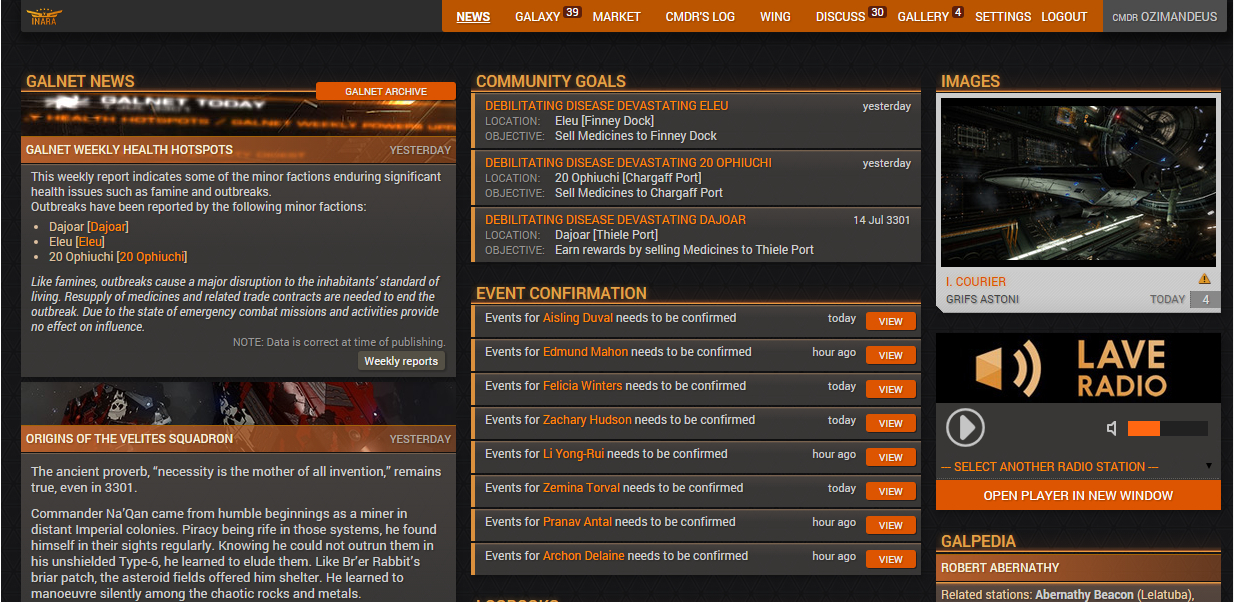This screenshot has height=602, width=1234.
Task: Click VIEW for Archon Delaine events
Action: click(x=891, y=559)
